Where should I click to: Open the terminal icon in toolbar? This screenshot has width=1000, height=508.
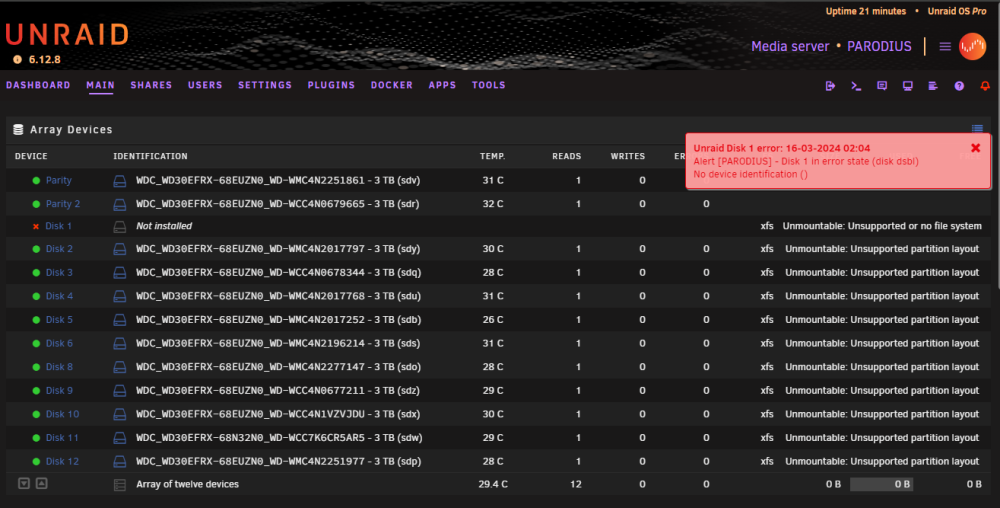(x=856, y=85)
